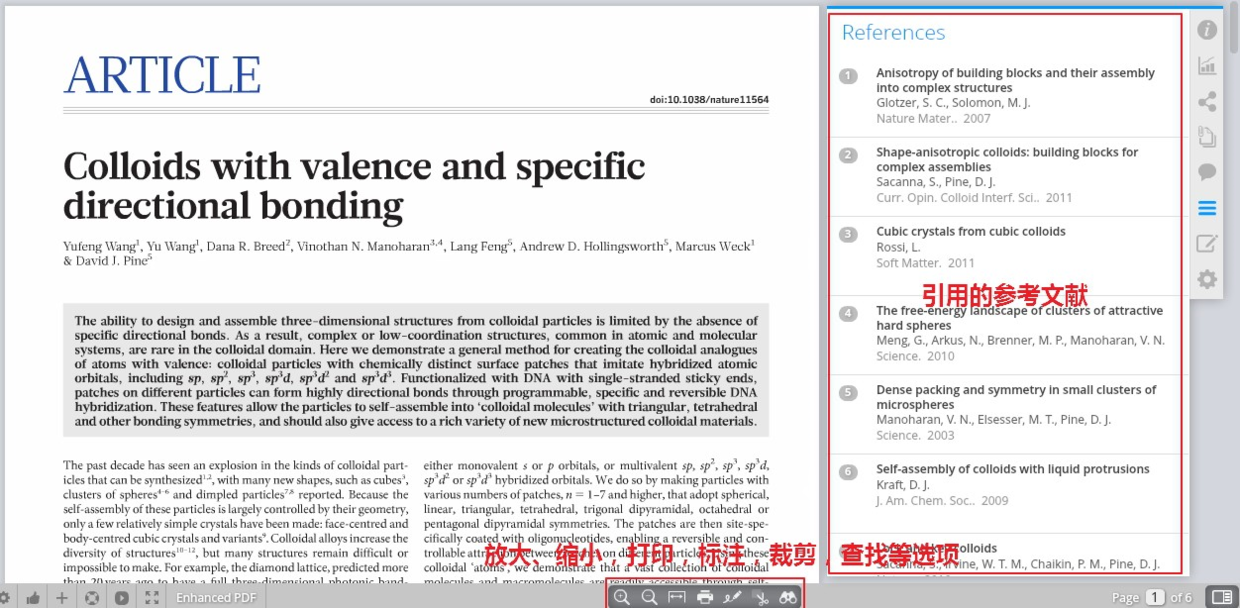Open the related files icon in sidebar

click(1207, 137)
